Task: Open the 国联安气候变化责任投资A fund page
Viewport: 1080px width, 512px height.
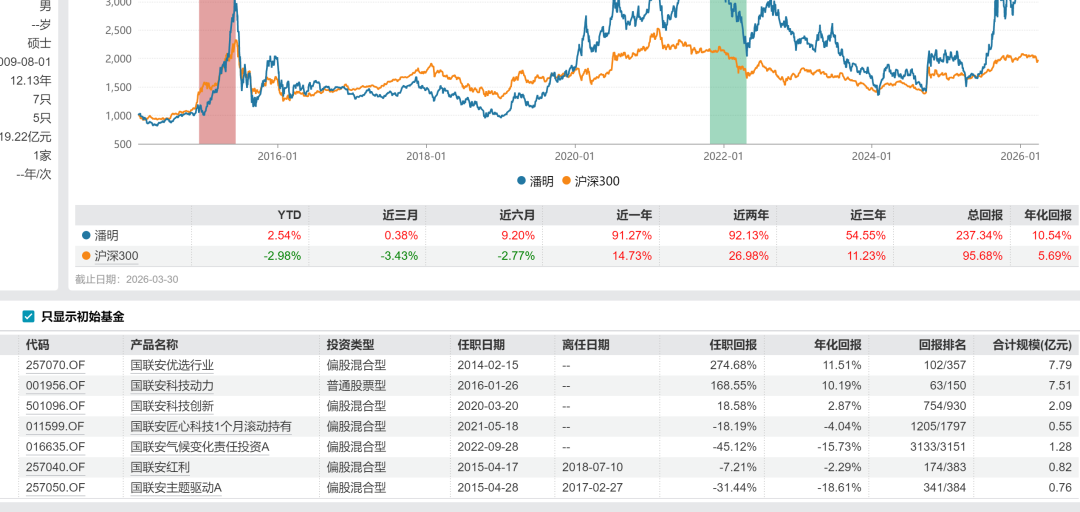Action: 200,446
